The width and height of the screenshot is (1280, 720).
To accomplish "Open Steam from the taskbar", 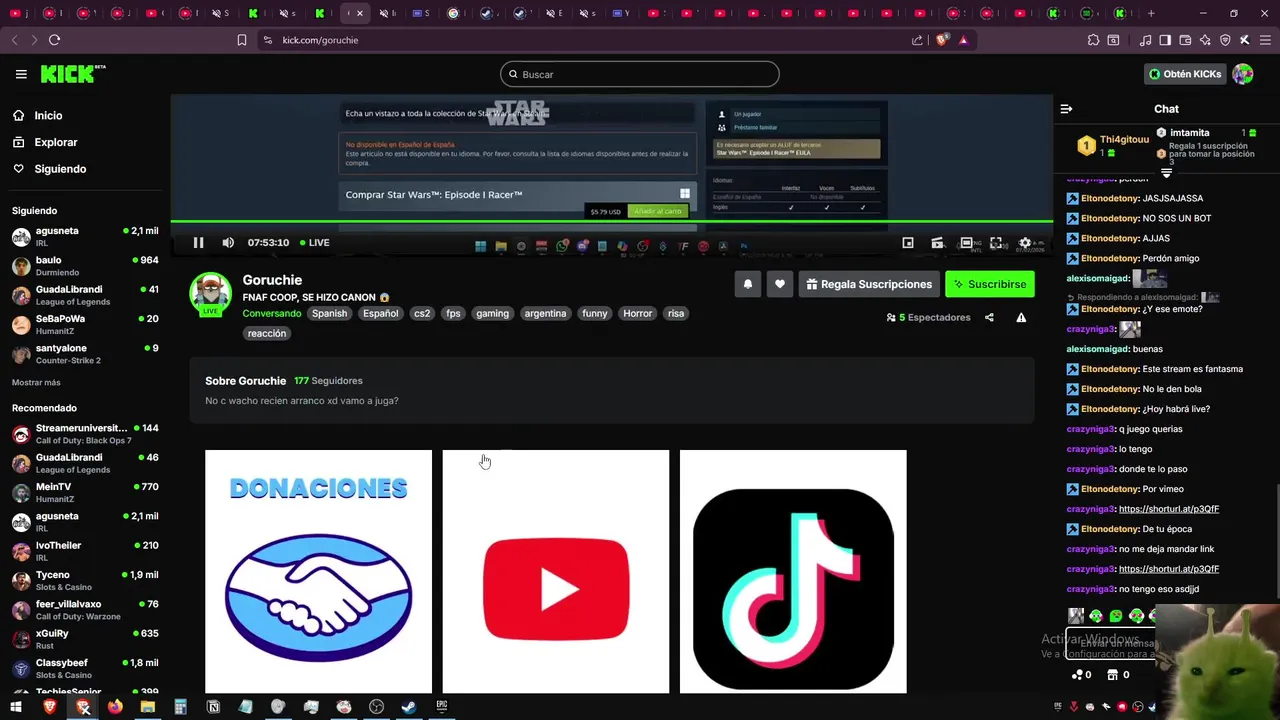I will click(x=409, y=707).
